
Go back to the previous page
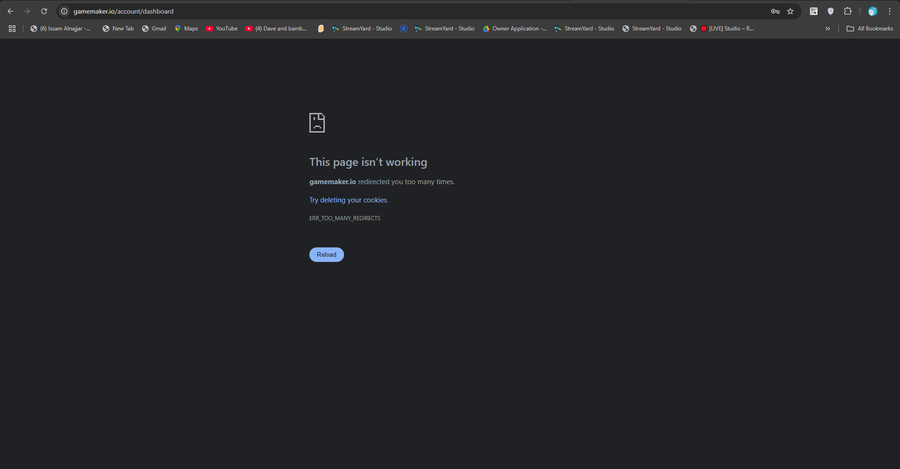point(10,11)
